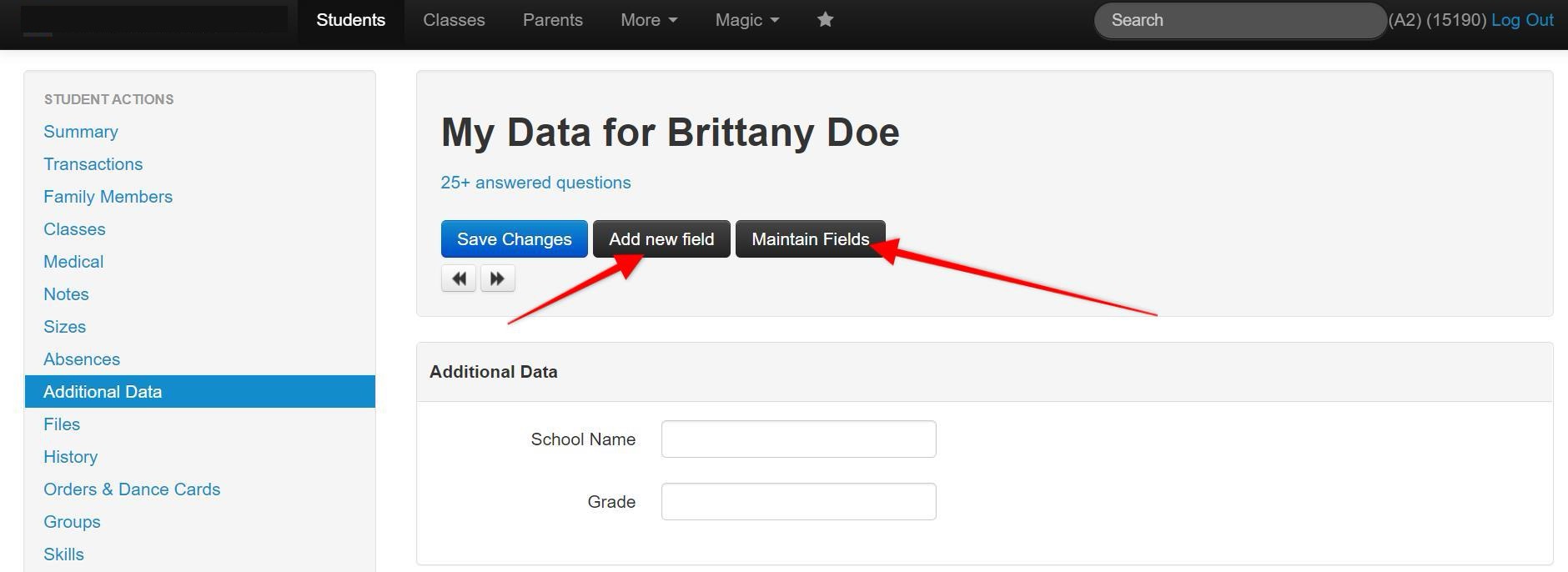Open the 25+ answered questions link

click(x=535, y=183)
